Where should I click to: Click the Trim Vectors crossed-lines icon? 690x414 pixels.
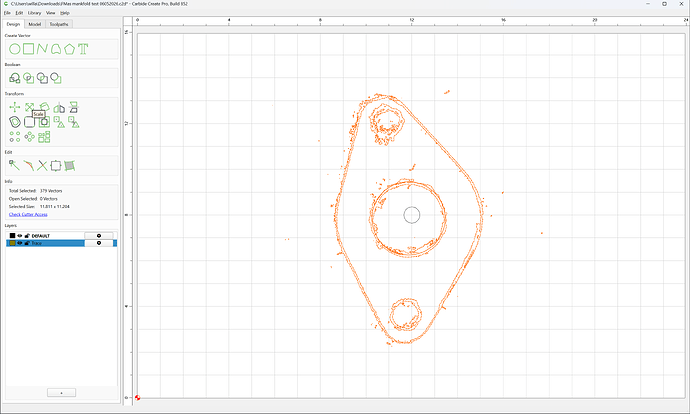pos(42,165)
